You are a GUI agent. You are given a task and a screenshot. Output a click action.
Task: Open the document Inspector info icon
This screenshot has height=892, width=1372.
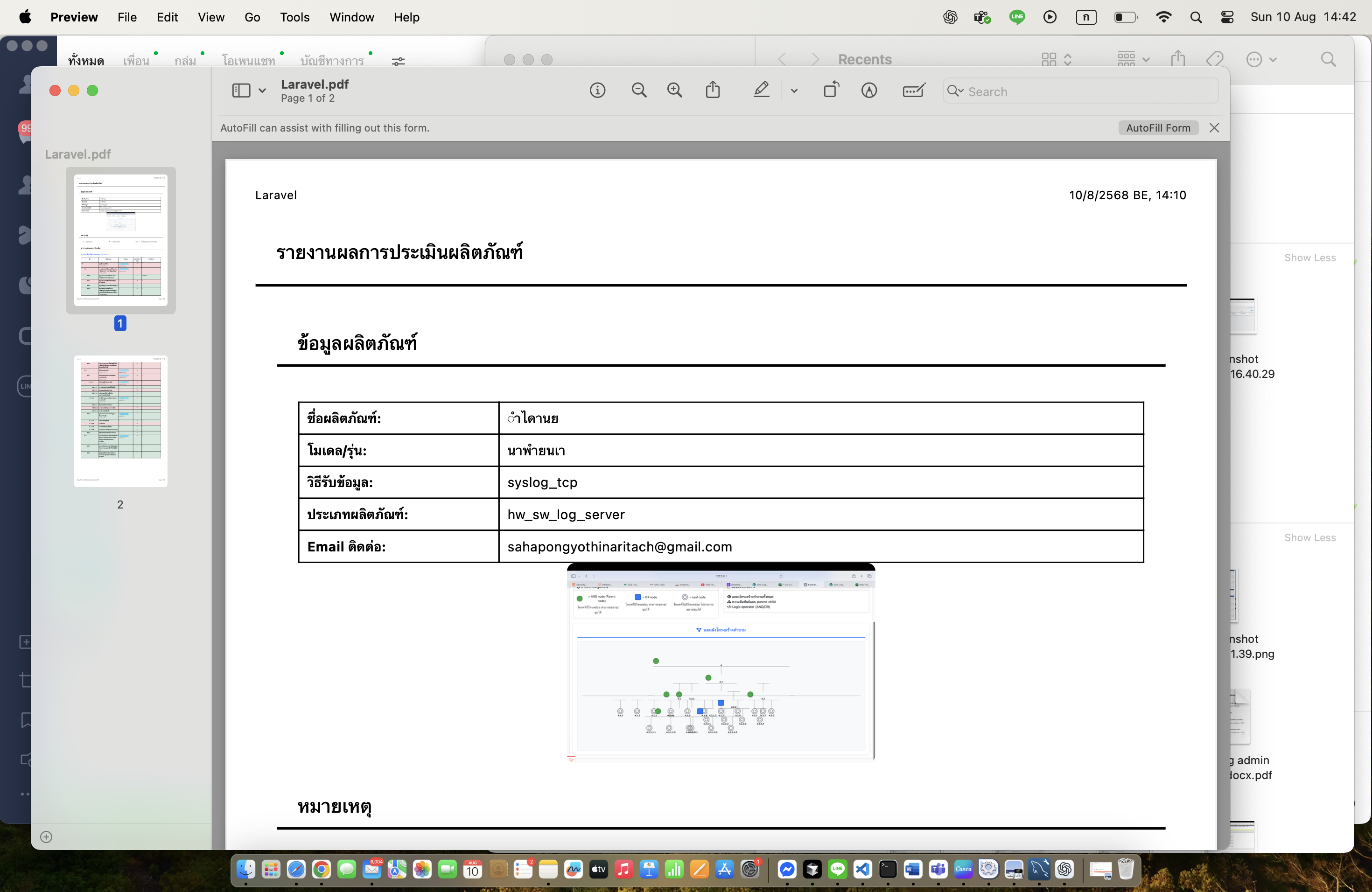click(597, 91)
